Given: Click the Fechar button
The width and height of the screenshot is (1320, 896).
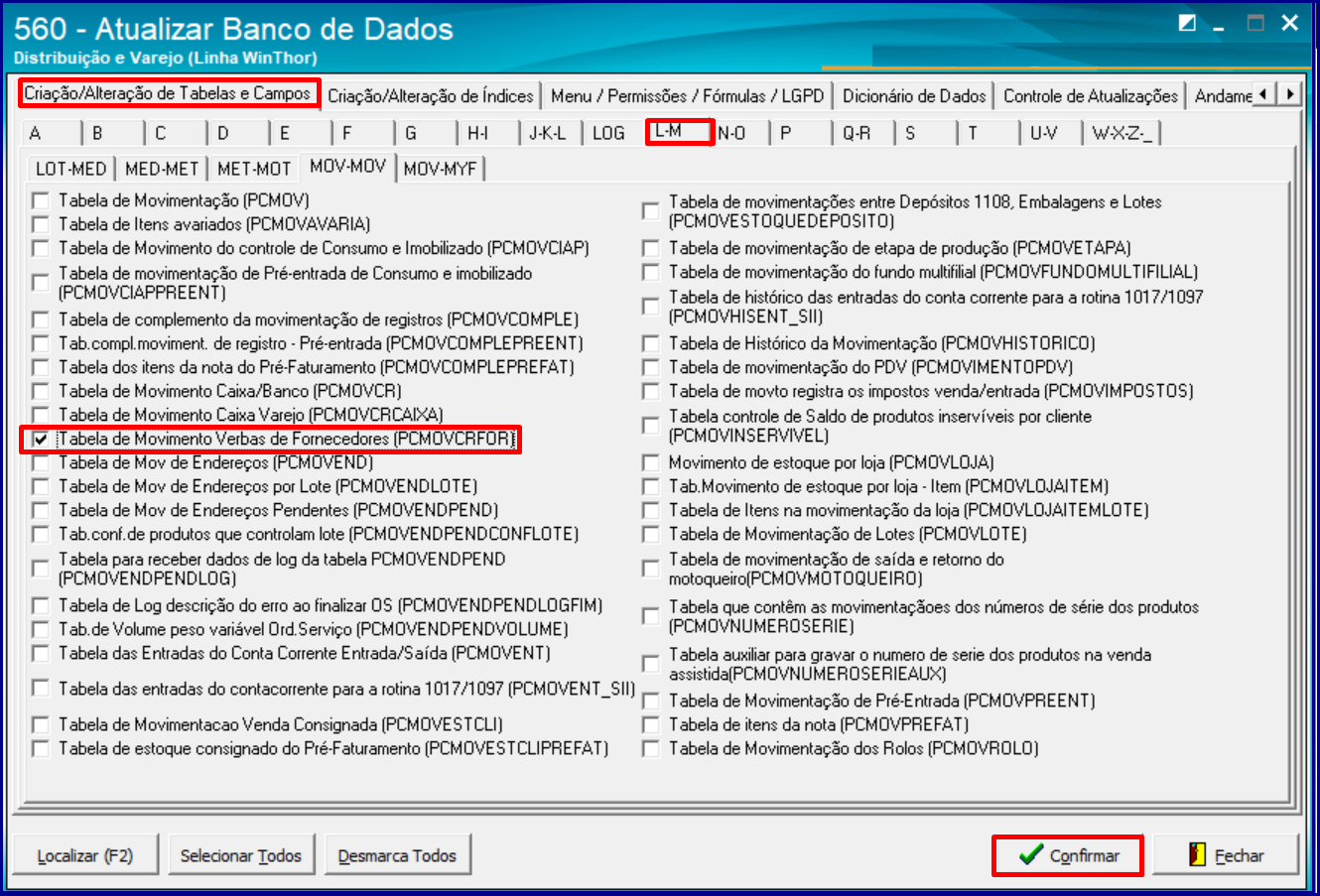Looking at the screenshot, I should coord(1226,855).
